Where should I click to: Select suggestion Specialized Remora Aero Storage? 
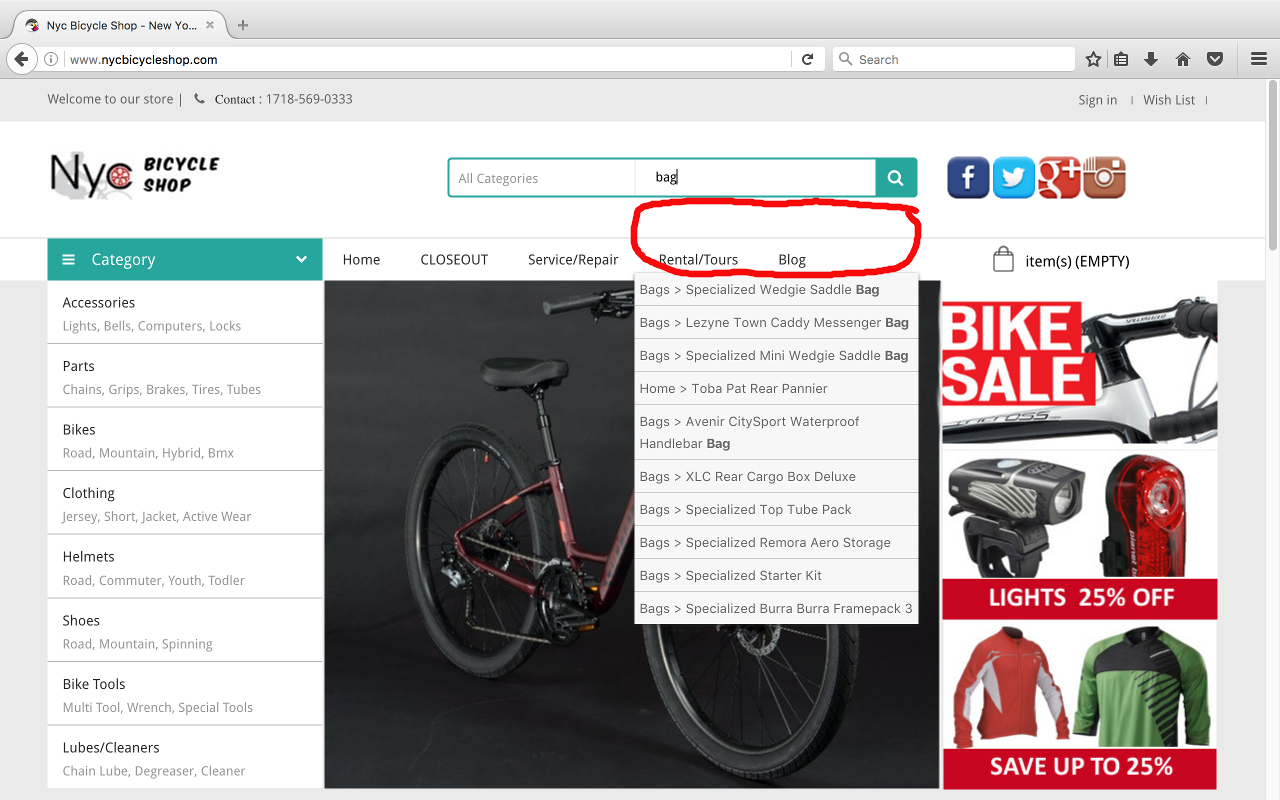point(776,543)
